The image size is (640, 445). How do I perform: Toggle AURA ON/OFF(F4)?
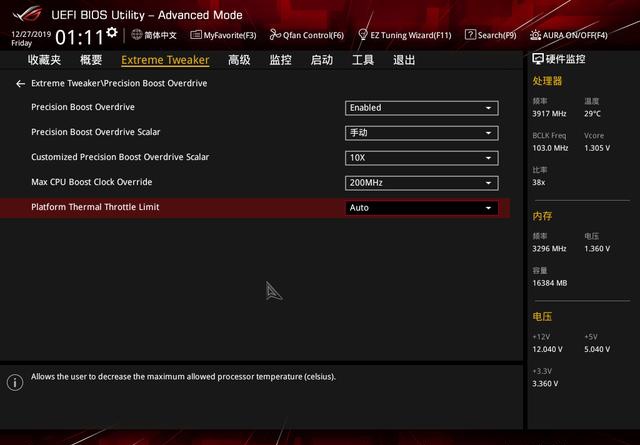pyautogui.click(x=569, y=35)
